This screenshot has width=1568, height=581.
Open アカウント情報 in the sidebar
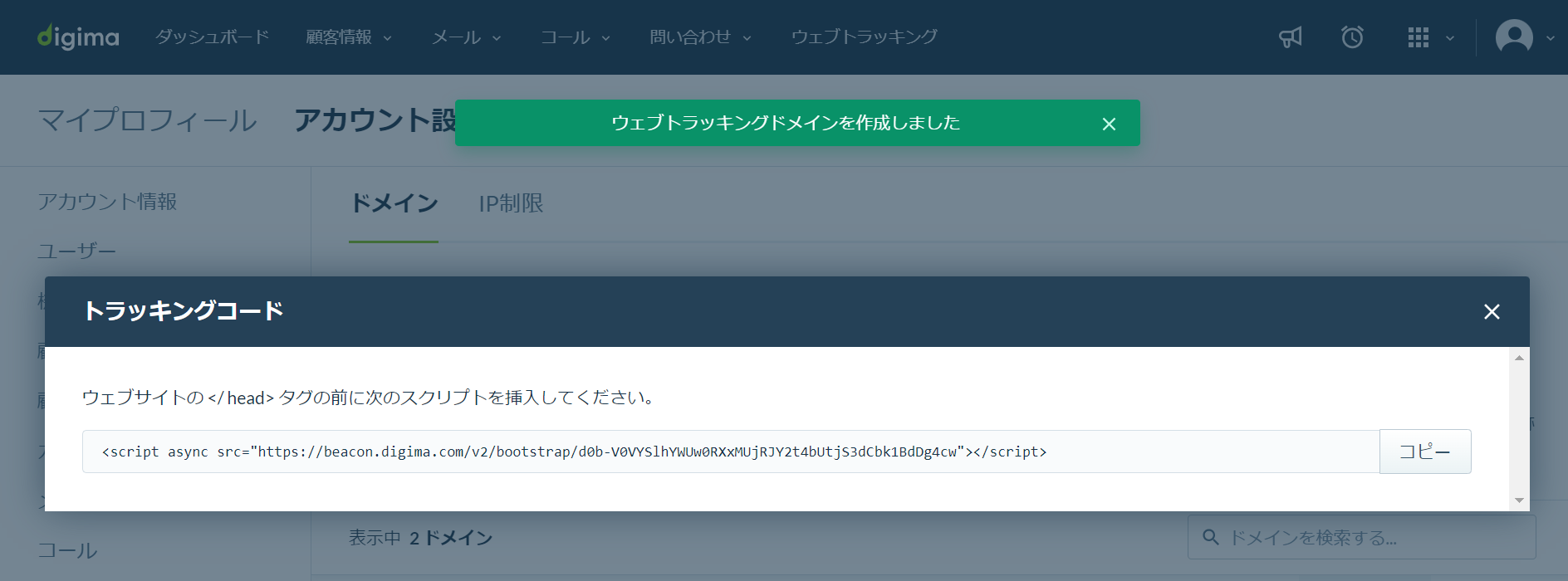[107, 202]
